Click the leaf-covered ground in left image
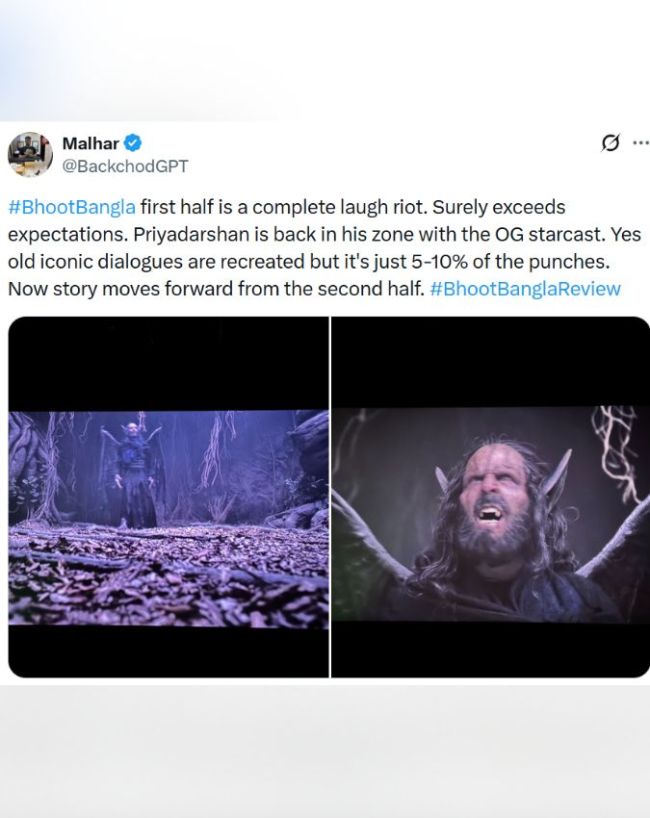The image size is (650, 818). coord(168,574)
